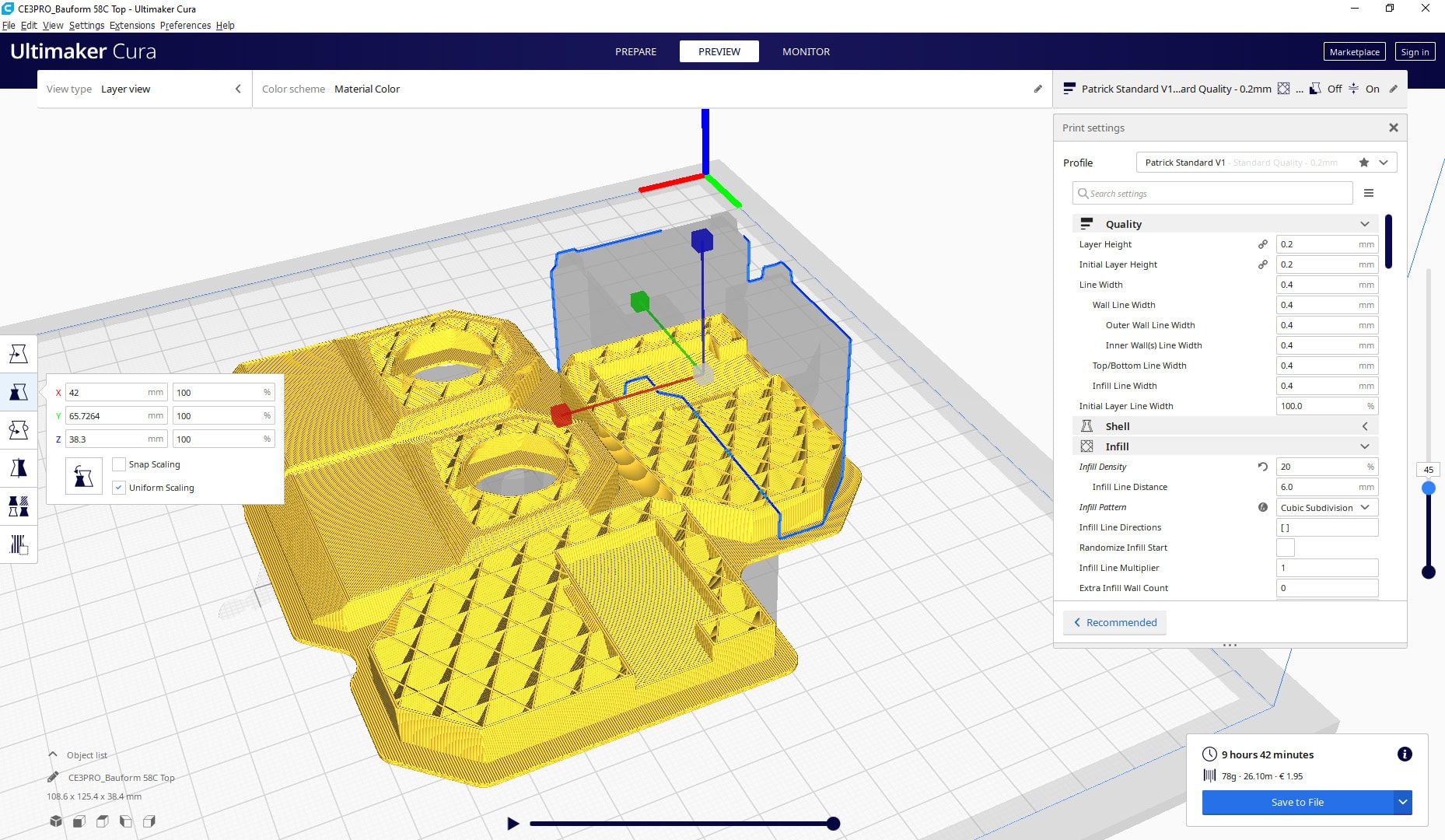Click the layer slider upper handle
This screenshot has height=840, width=1445.
click(x=1429, y=488)
